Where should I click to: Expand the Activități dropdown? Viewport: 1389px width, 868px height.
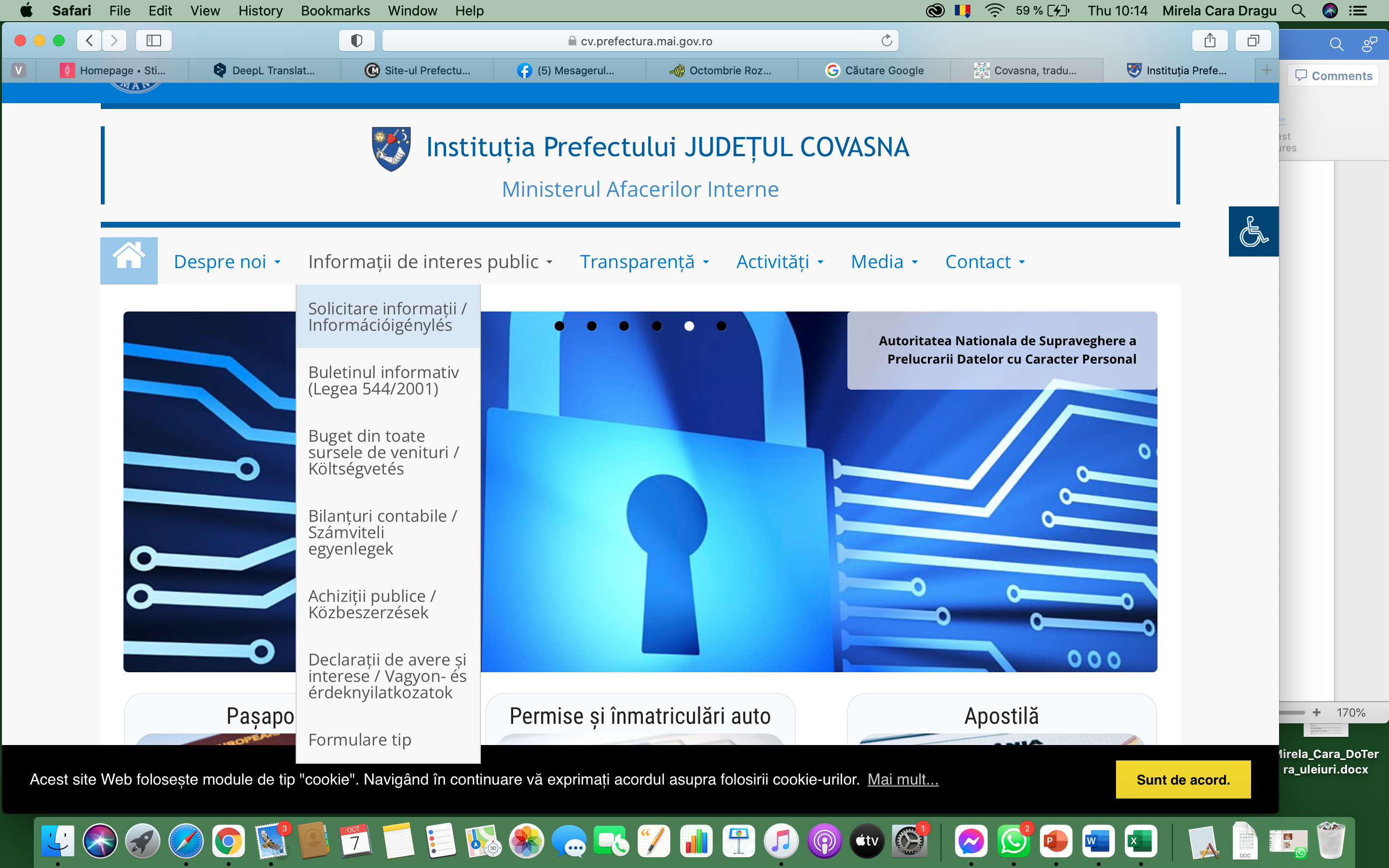[x=779, y=261]
